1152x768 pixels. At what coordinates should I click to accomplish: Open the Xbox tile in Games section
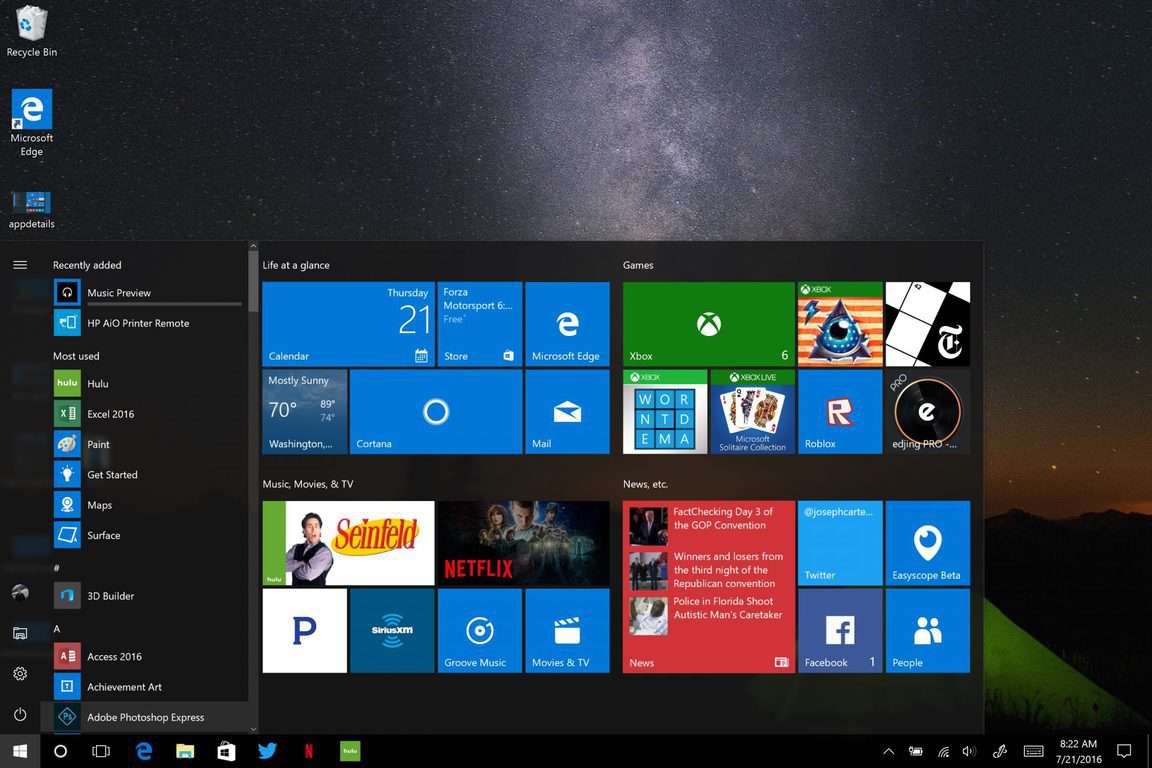(x=708, y=322)
